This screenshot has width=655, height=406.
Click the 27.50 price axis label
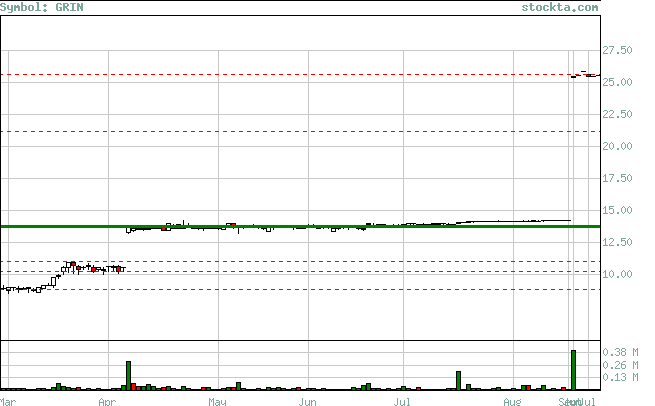617,50
